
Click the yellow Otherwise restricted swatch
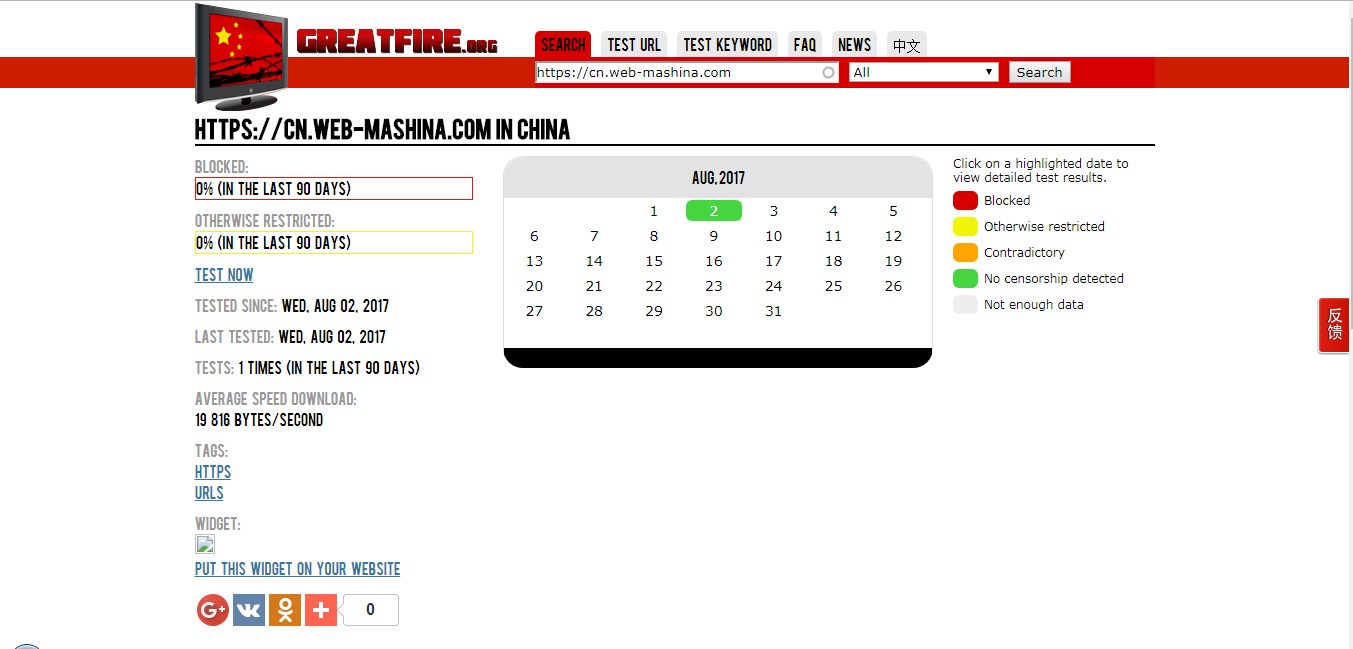[965, 226]
